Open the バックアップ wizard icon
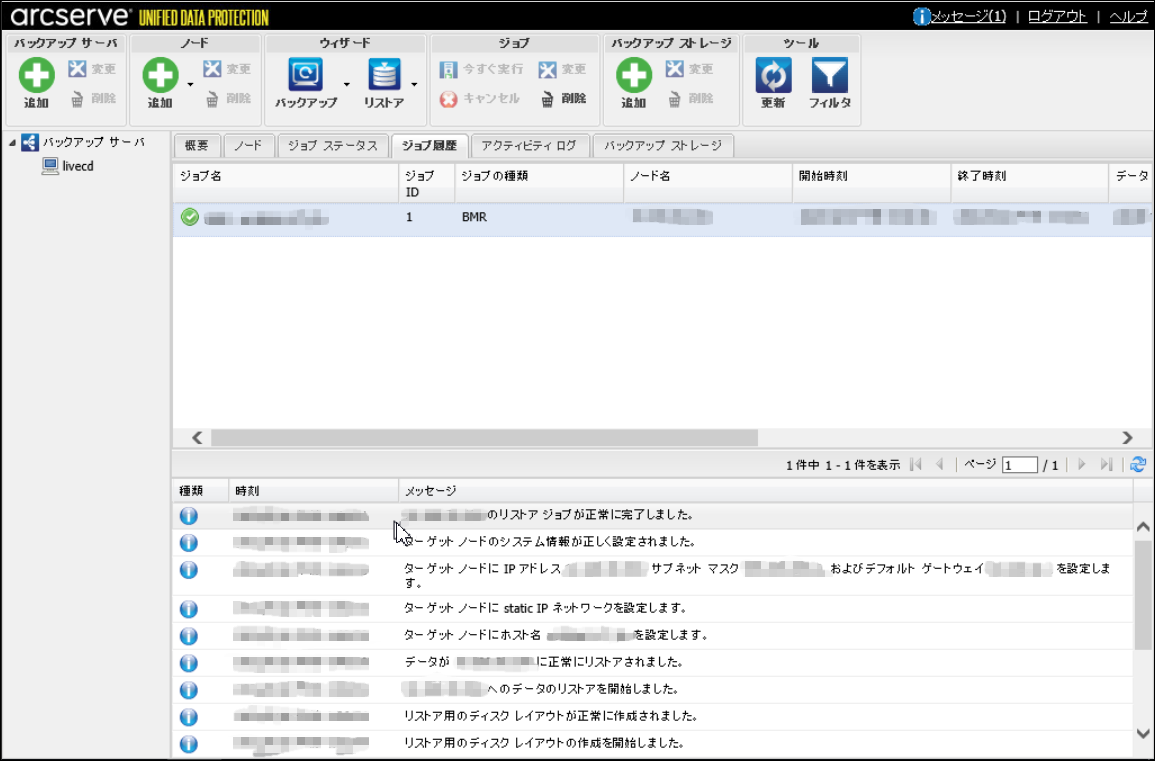Image resolution: width=1155 pixels, height=761 pixels. (305, 76)
